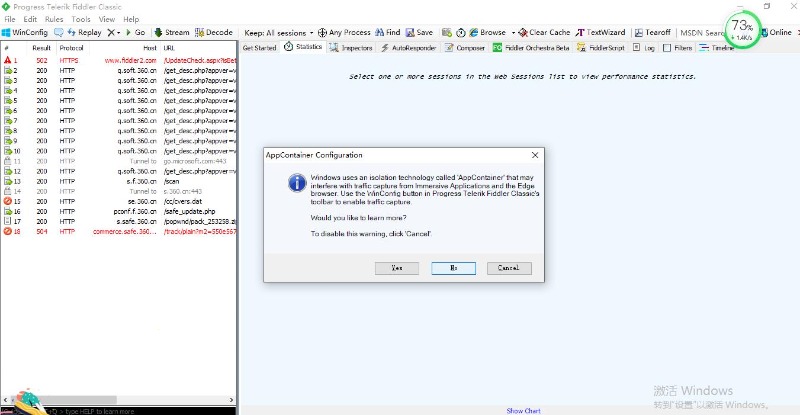Switch to the AutoResponder tab
Image resolution: width=800 pixels, height=415 pixels.
pos(409,47)
